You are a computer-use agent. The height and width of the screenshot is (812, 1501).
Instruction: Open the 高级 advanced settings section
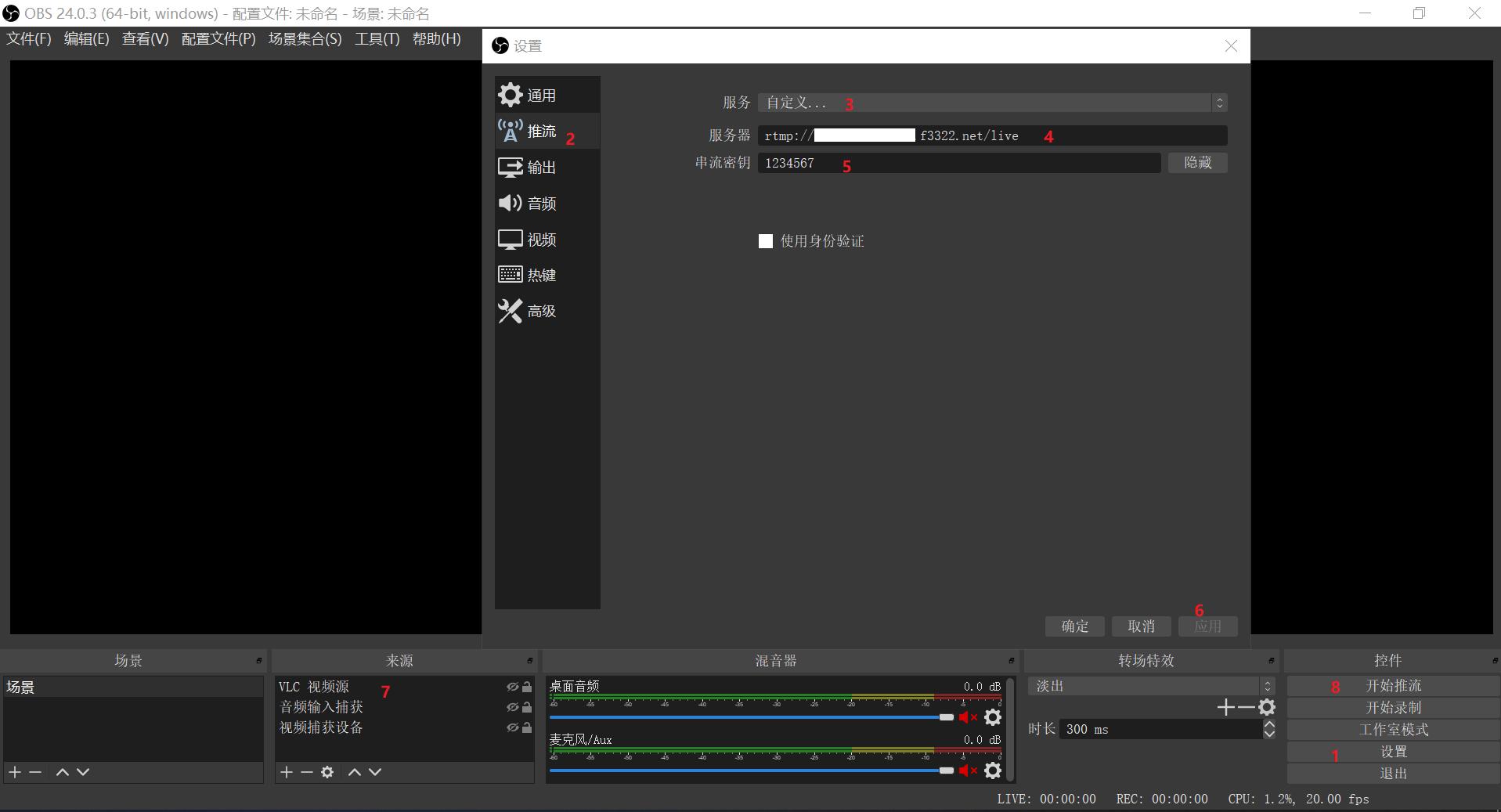point(540,312)
